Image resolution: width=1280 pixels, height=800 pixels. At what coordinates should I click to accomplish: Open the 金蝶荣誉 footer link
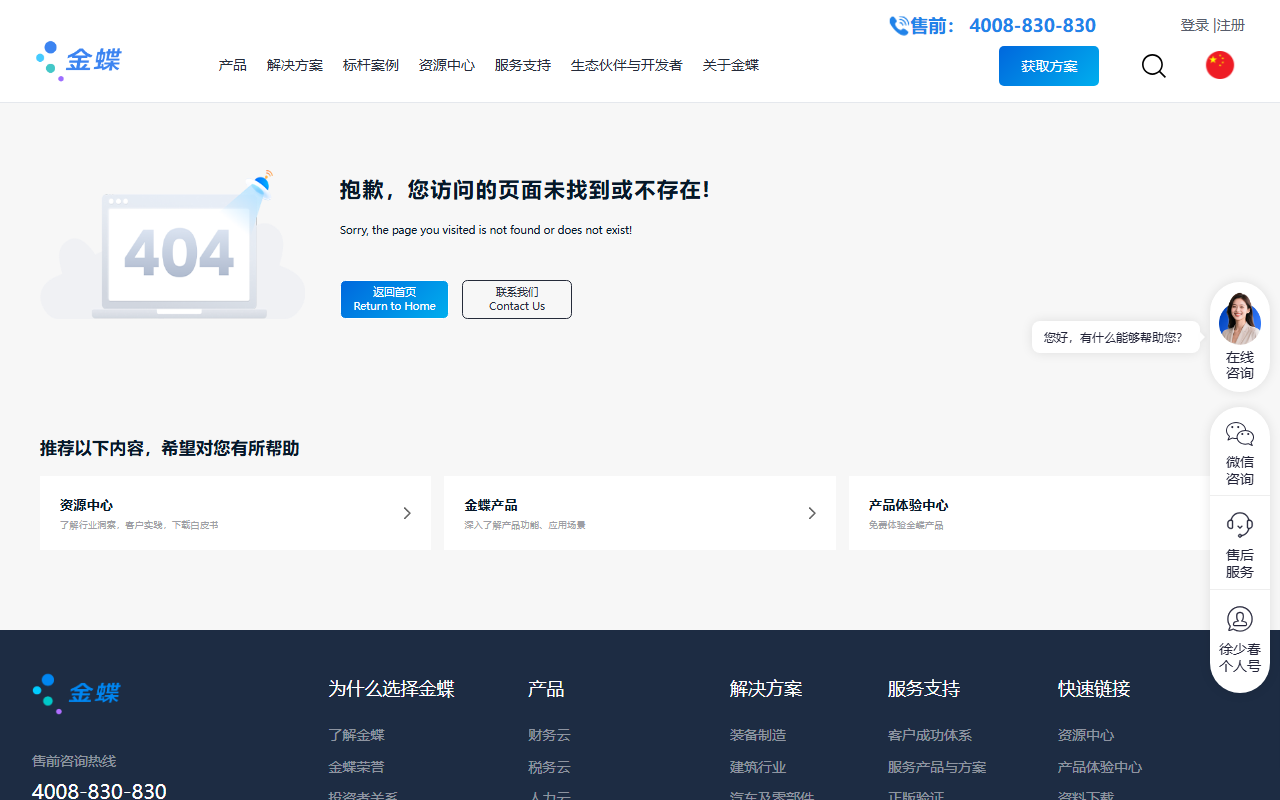[x=356, y=767]
